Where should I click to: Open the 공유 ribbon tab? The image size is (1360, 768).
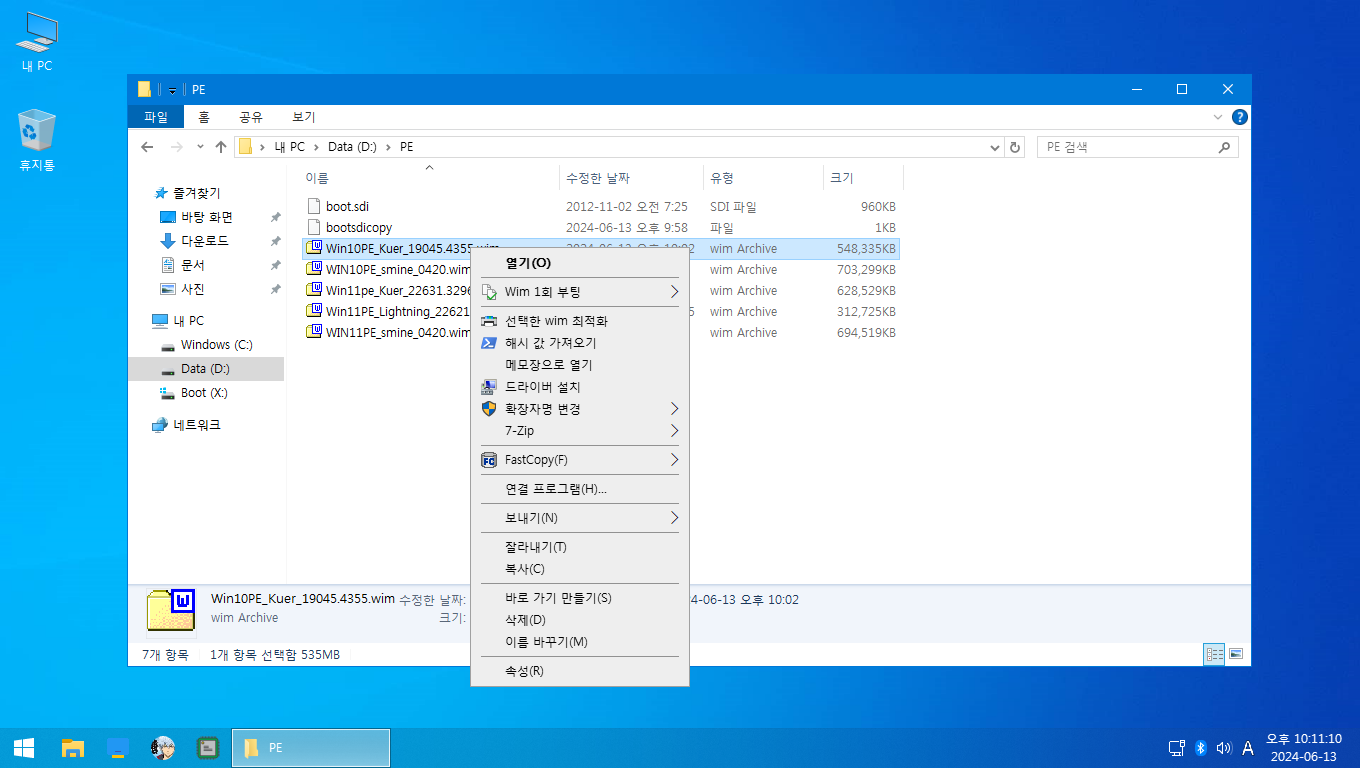(x=250, y=117)
